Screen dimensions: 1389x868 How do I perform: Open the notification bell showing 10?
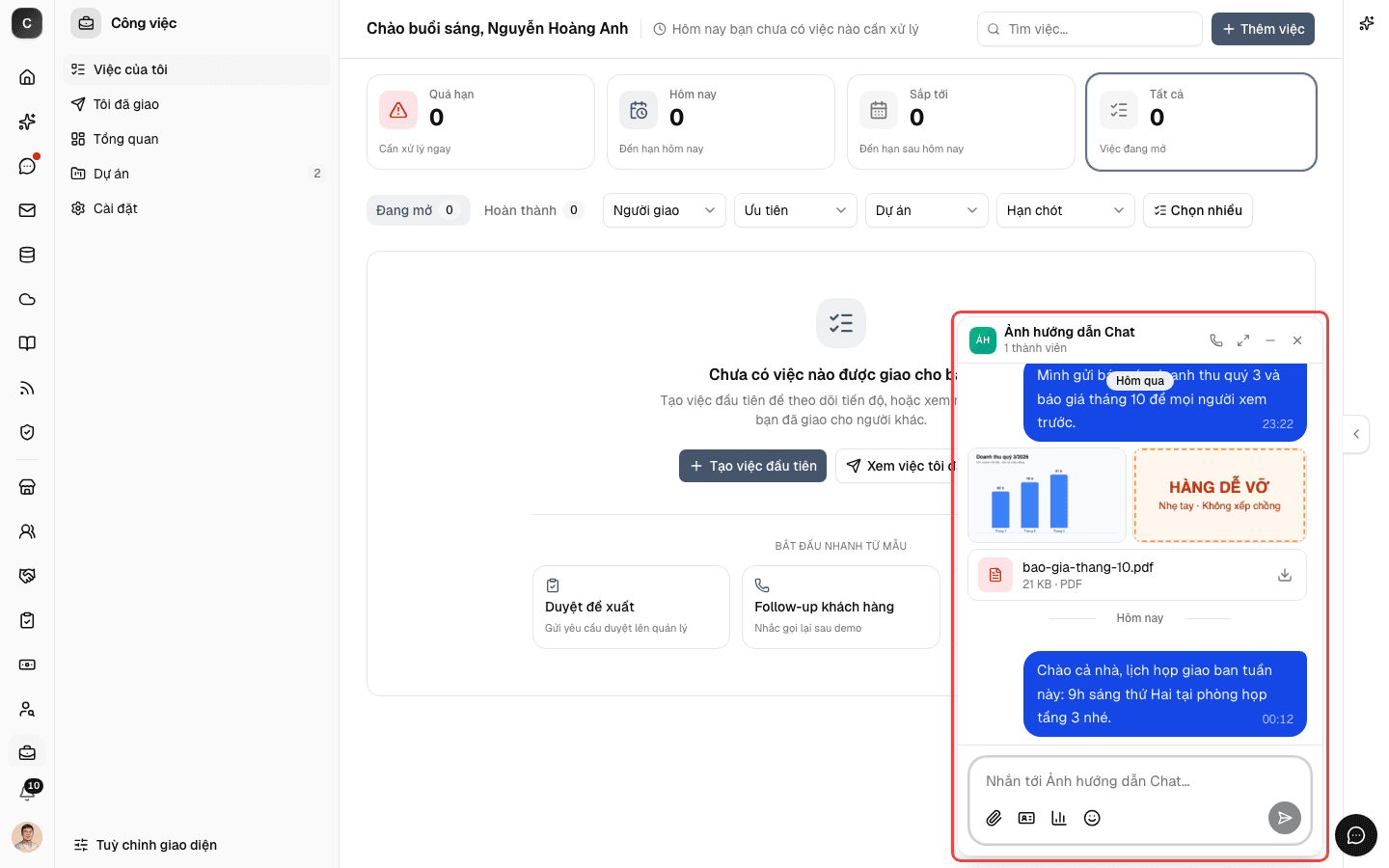(27, 792)
